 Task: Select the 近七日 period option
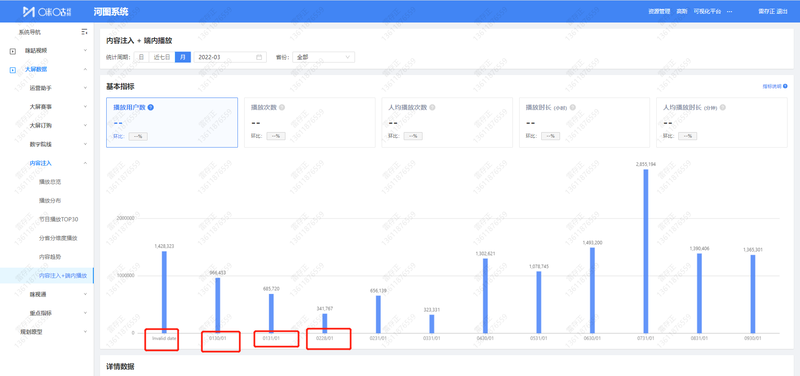[162, 57]
